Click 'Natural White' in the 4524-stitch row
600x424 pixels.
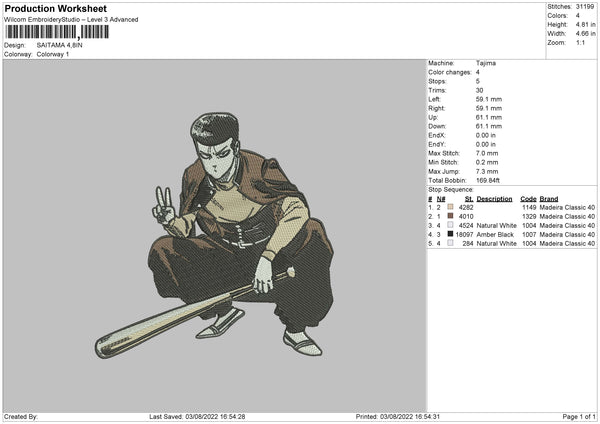pyautogui.click(x=496, y=225)
